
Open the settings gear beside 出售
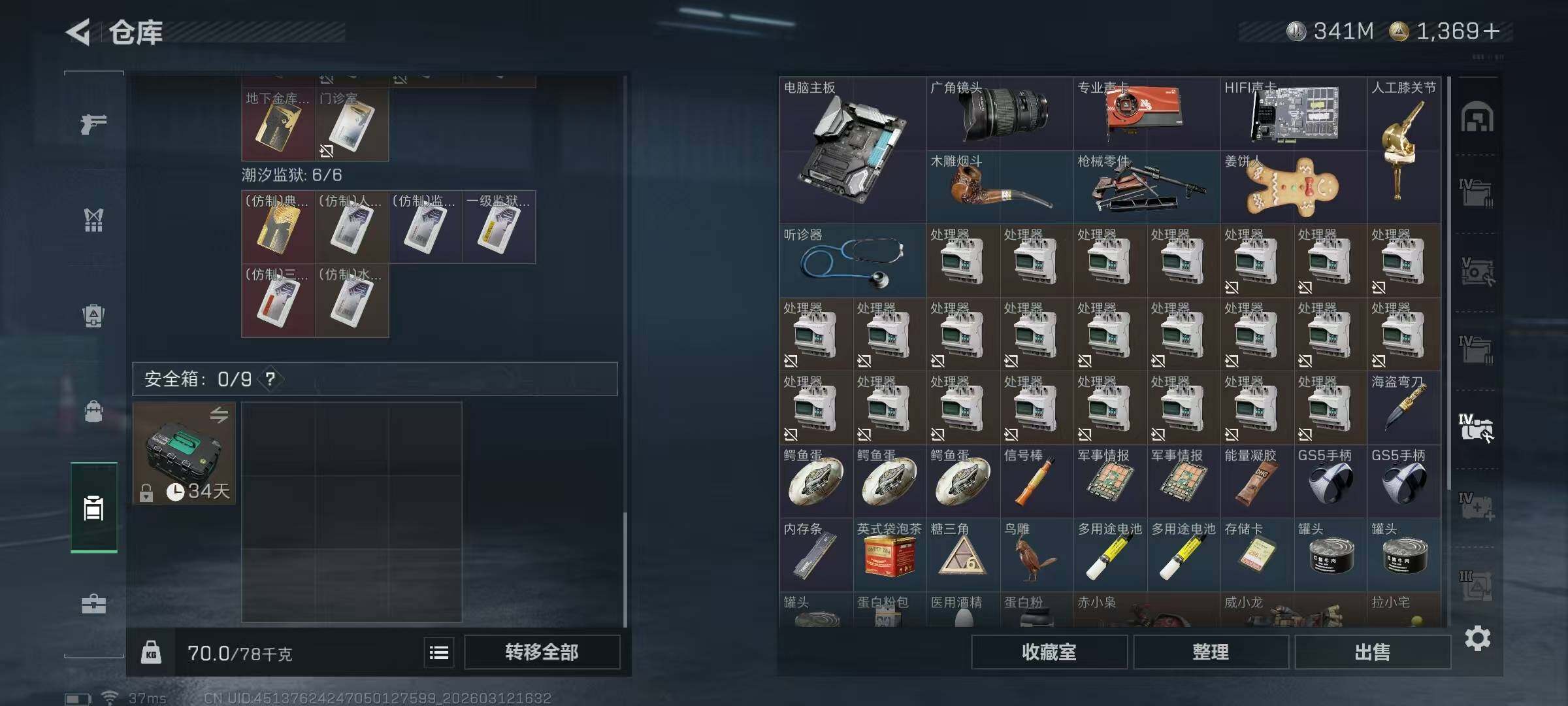pos(1477,638)
